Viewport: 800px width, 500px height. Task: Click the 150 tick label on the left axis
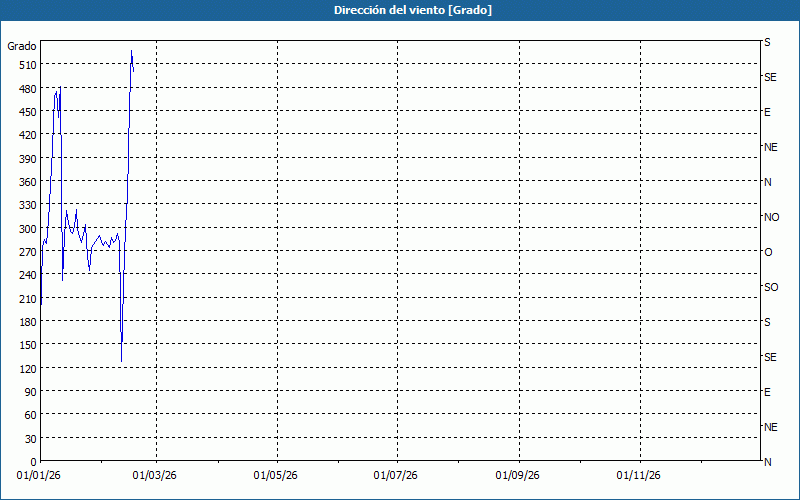pos(26,345)
